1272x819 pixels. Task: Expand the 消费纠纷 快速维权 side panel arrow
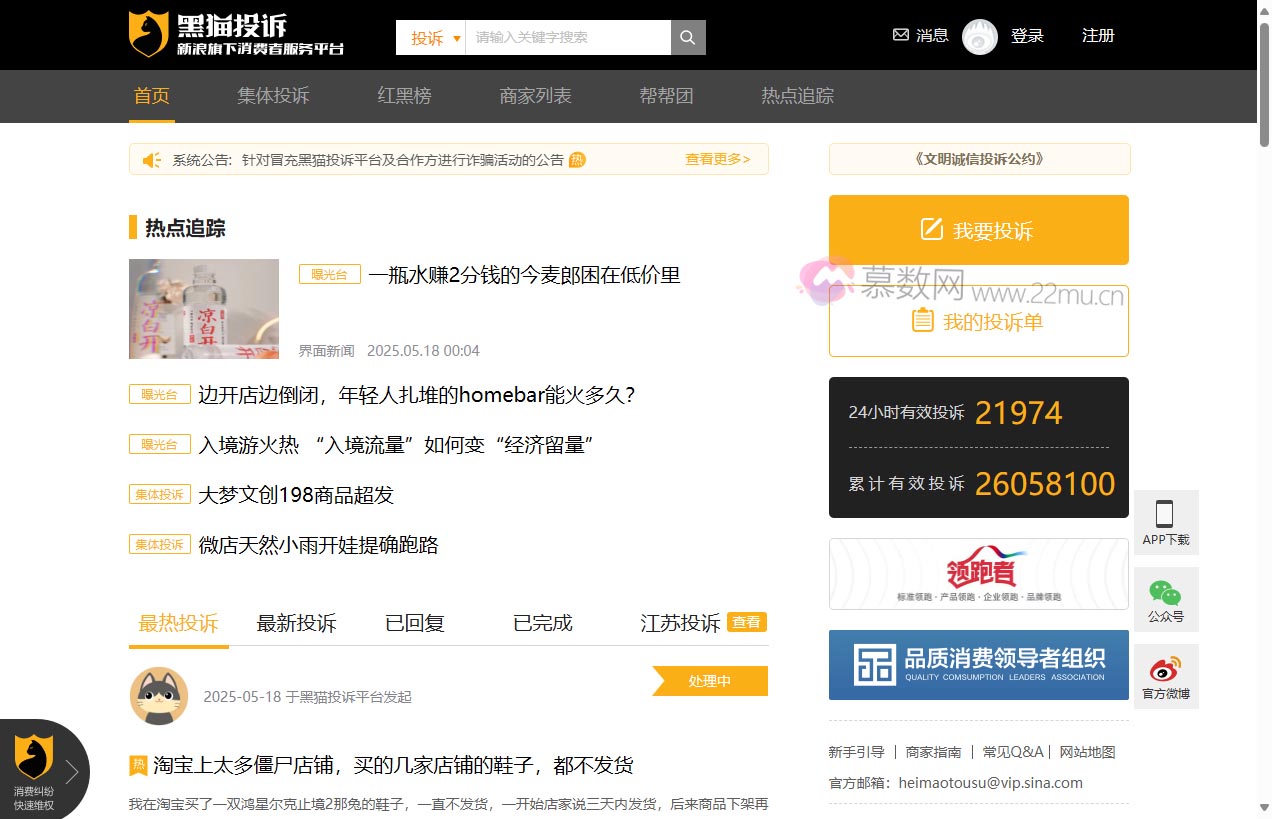72,771
